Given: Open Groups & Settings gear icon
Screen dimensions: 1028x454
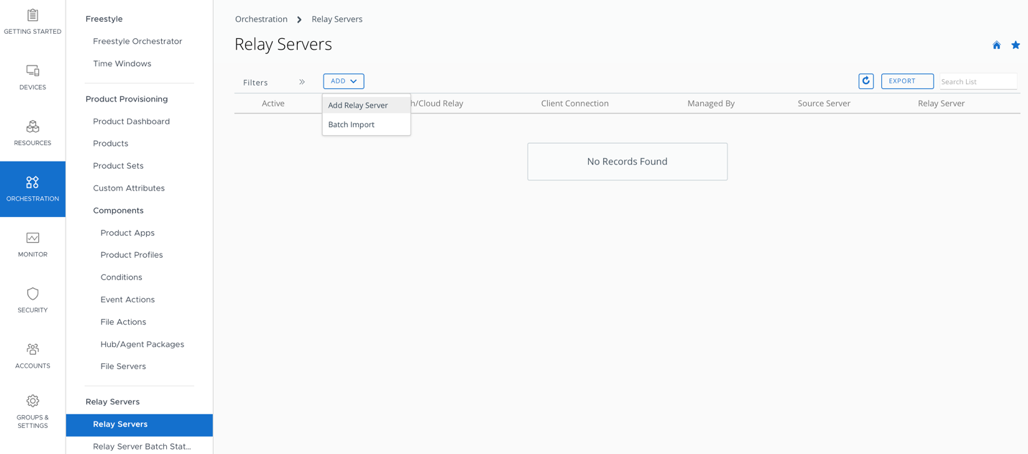Looking at the screenshot, I should tap(32, 401).
